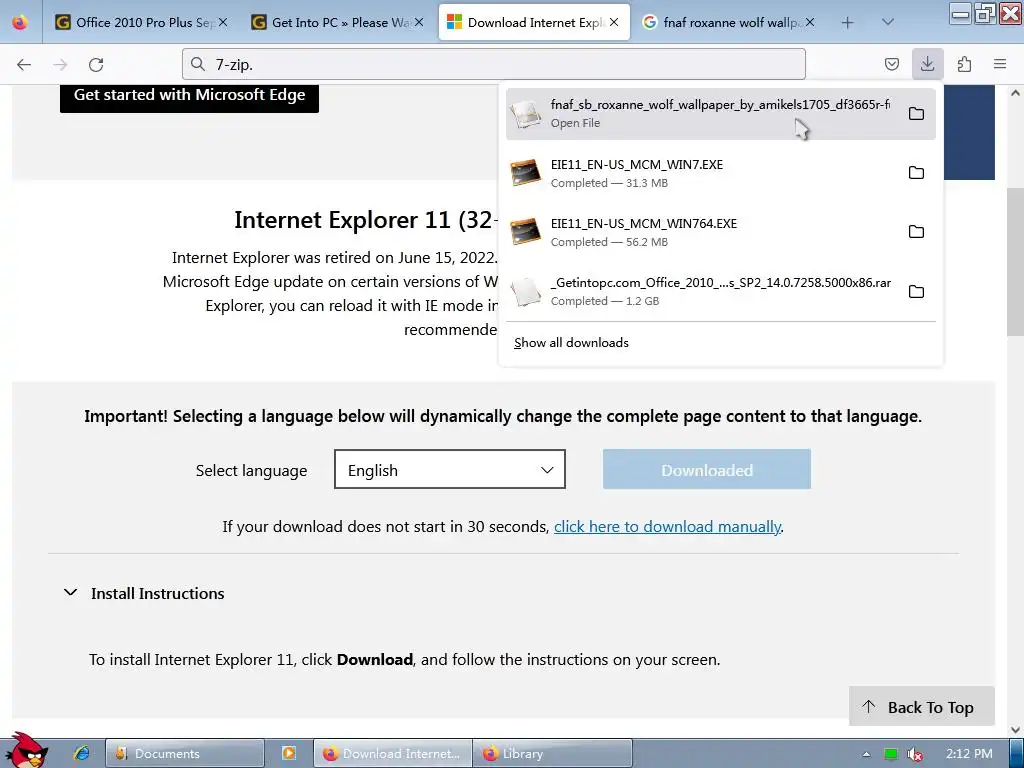
Task: Open the Firefox hamburger menu
Action: click(1000, 64)
